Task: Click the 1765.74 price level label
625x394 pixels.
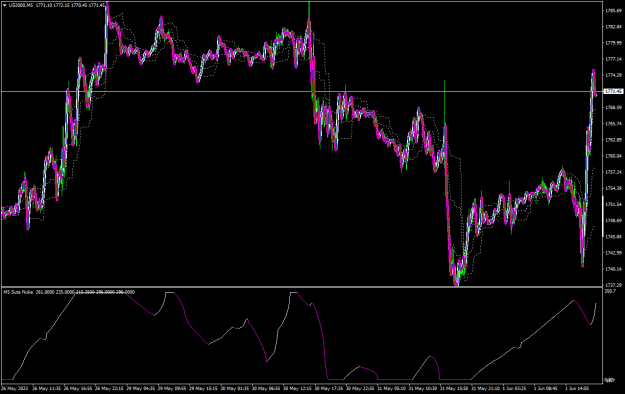Action: coord(613,124)
